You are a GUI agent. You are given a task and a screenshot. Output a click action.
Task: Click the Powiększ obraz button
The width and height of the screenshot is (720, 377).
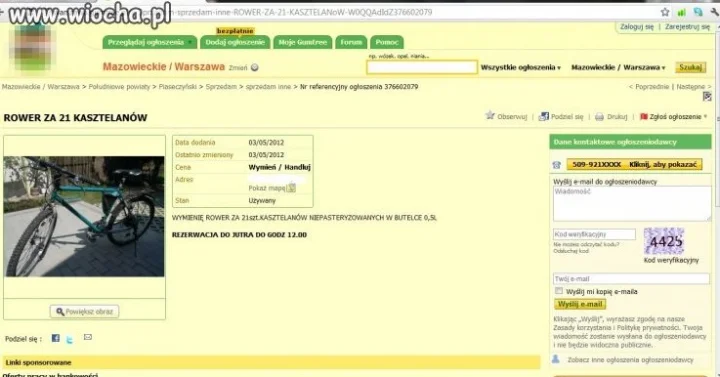coord(84,311)
